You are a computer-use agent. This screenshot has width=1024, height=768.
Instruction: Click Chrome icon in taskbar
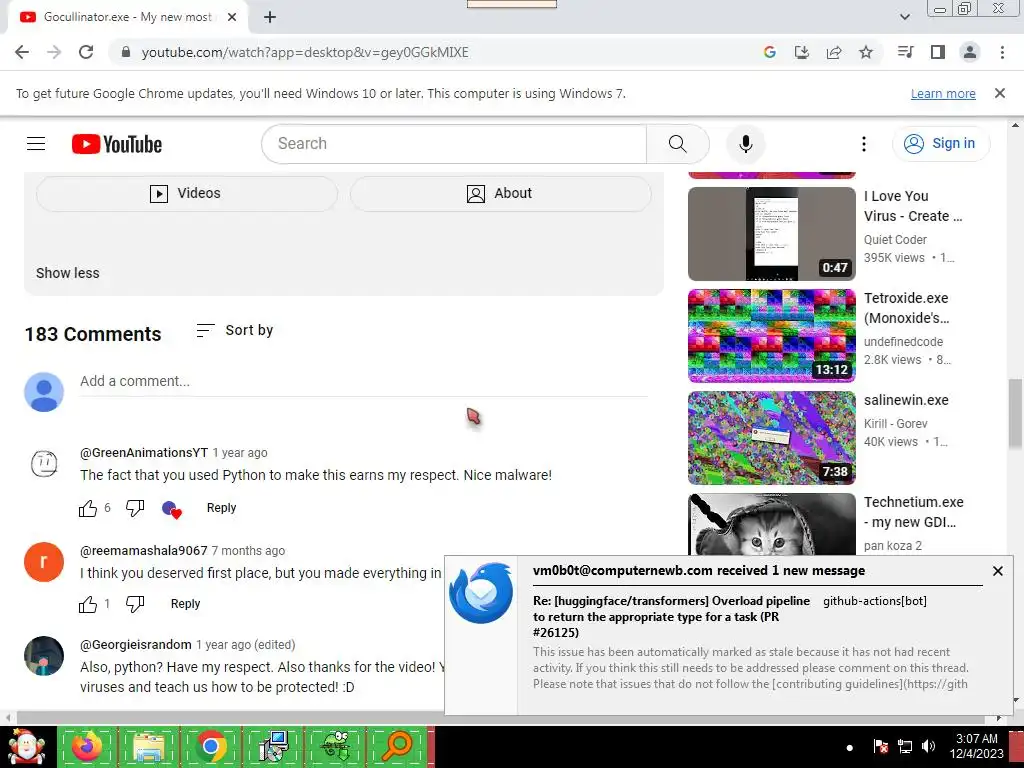(x=210, y=746)
